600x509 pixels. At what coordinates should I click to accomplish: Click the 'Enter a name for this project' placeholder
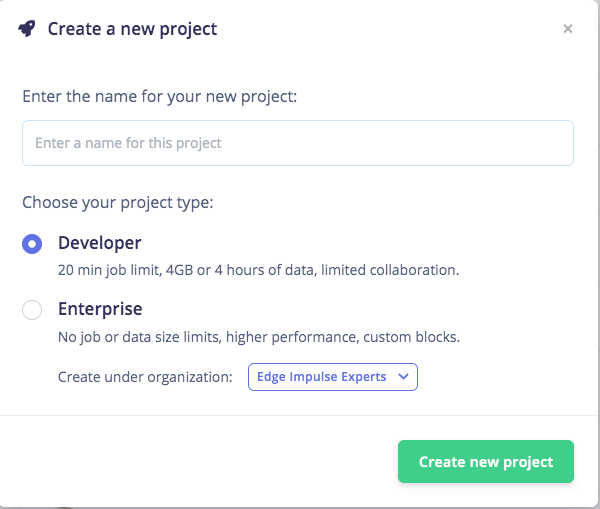pyautogui.click(x=128, y=143)
